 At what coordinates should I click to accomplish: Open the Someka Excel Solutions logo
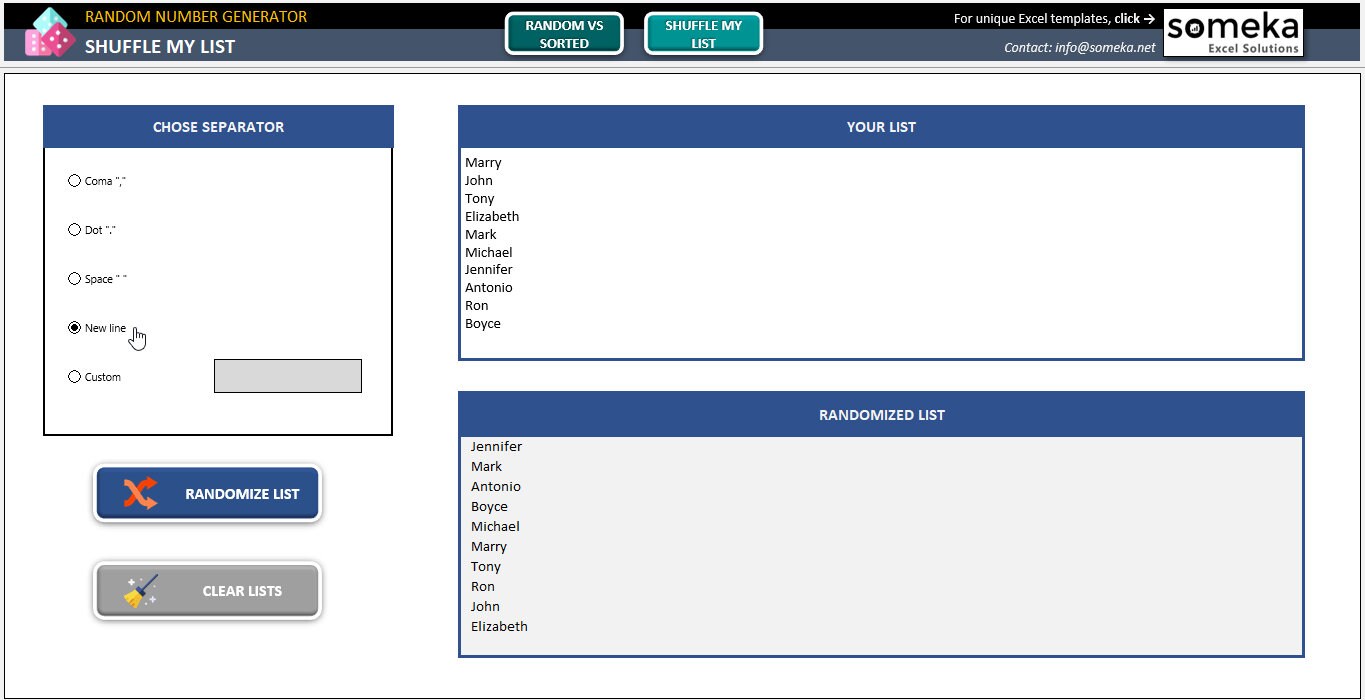click(1233, 32)
